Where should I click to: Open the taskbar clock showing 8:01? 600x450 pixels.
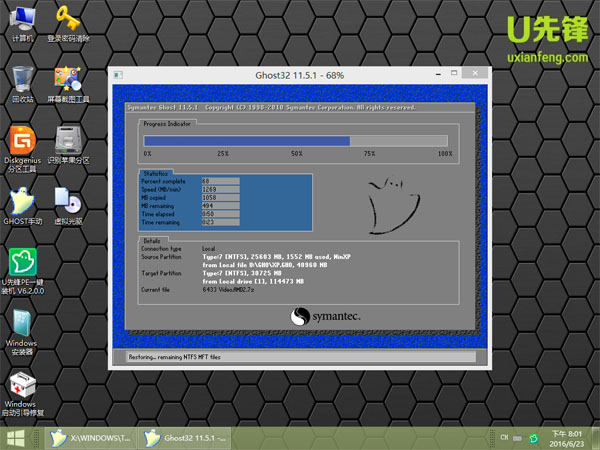point(574,437)
